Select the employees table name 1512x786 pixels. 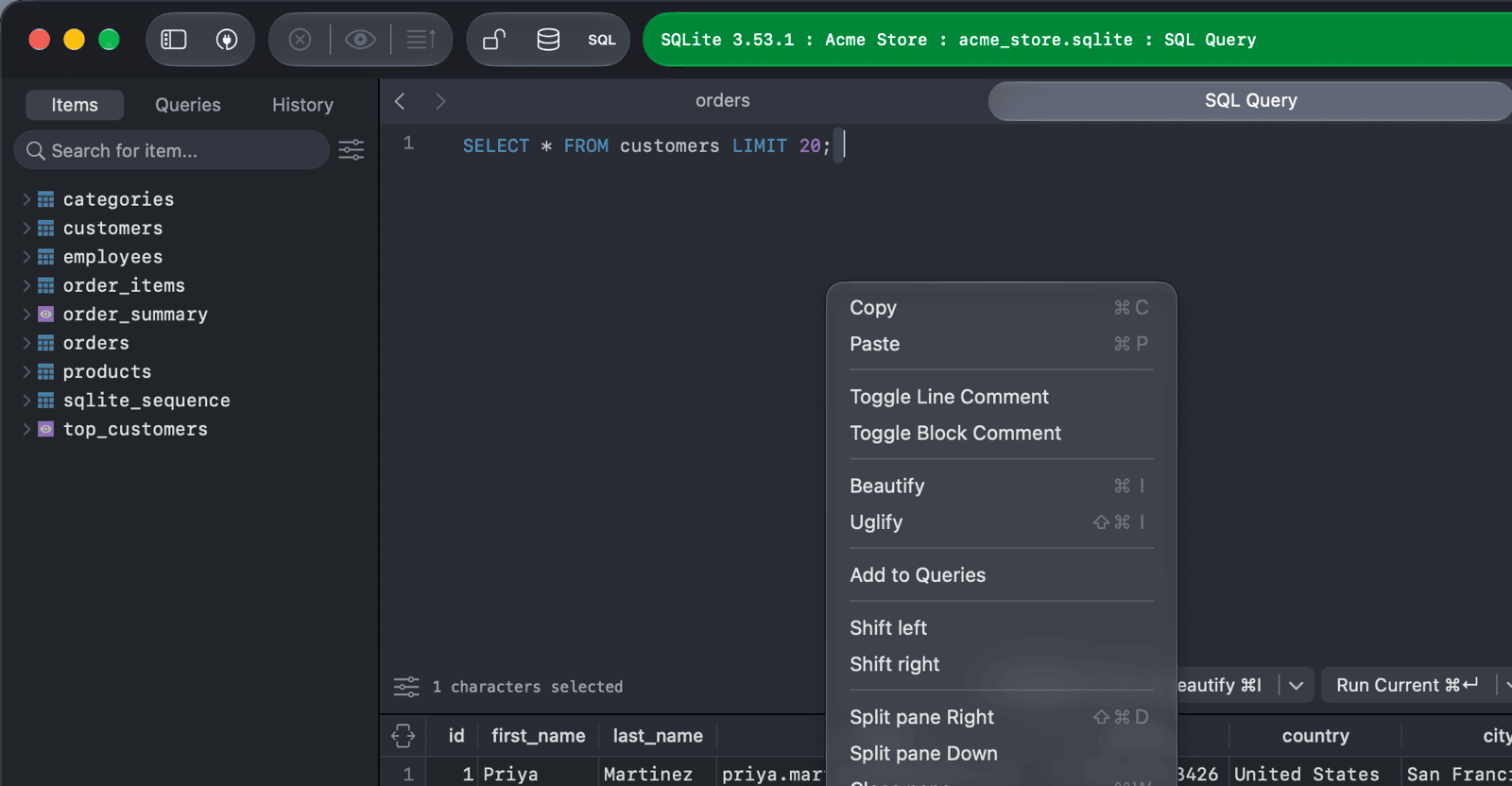coord(112,257)
